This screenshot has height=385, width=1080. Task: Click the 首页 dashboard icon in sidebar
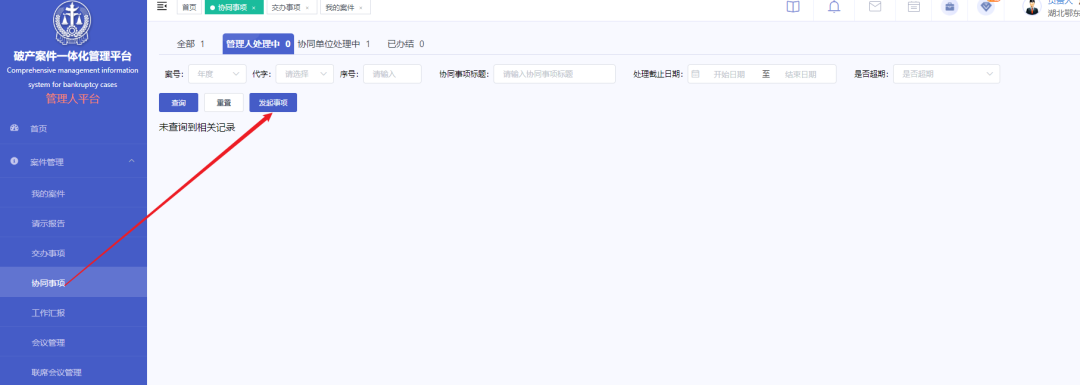14,128
